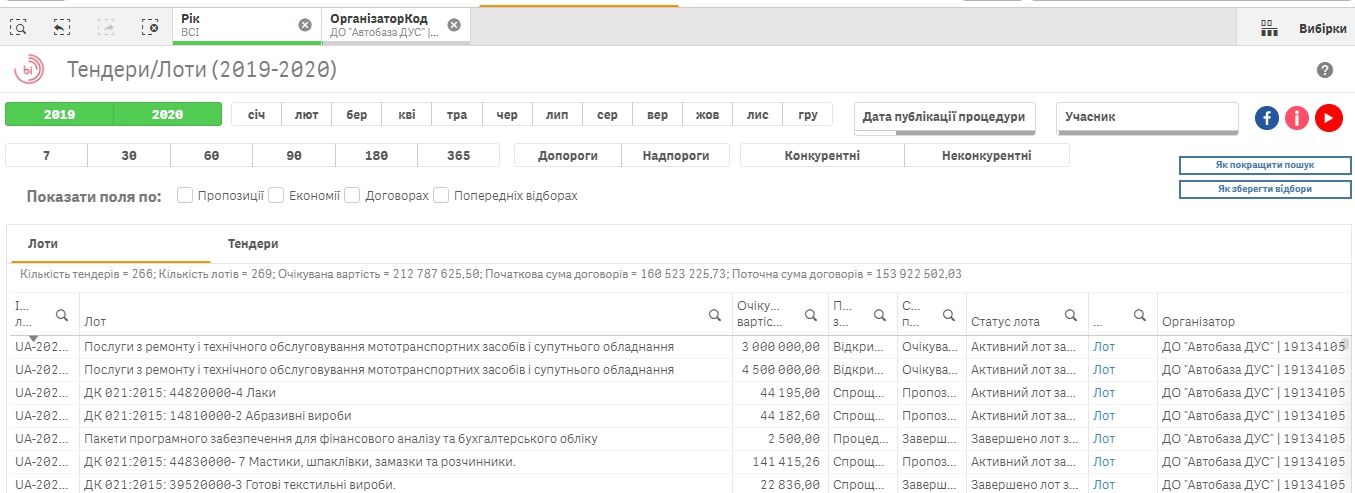Screen dimensions: 1355x493
Task: Search in the unnamed link column
Action: tap(1139, 315)
